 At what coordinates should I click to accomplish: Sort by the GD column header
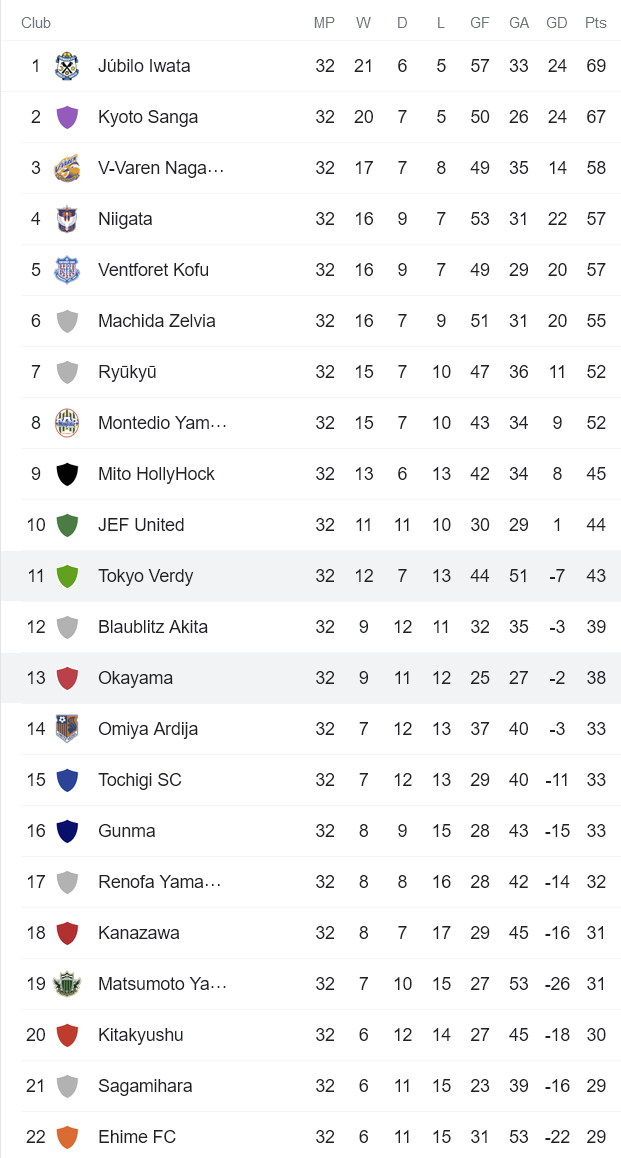click(557, 22)
